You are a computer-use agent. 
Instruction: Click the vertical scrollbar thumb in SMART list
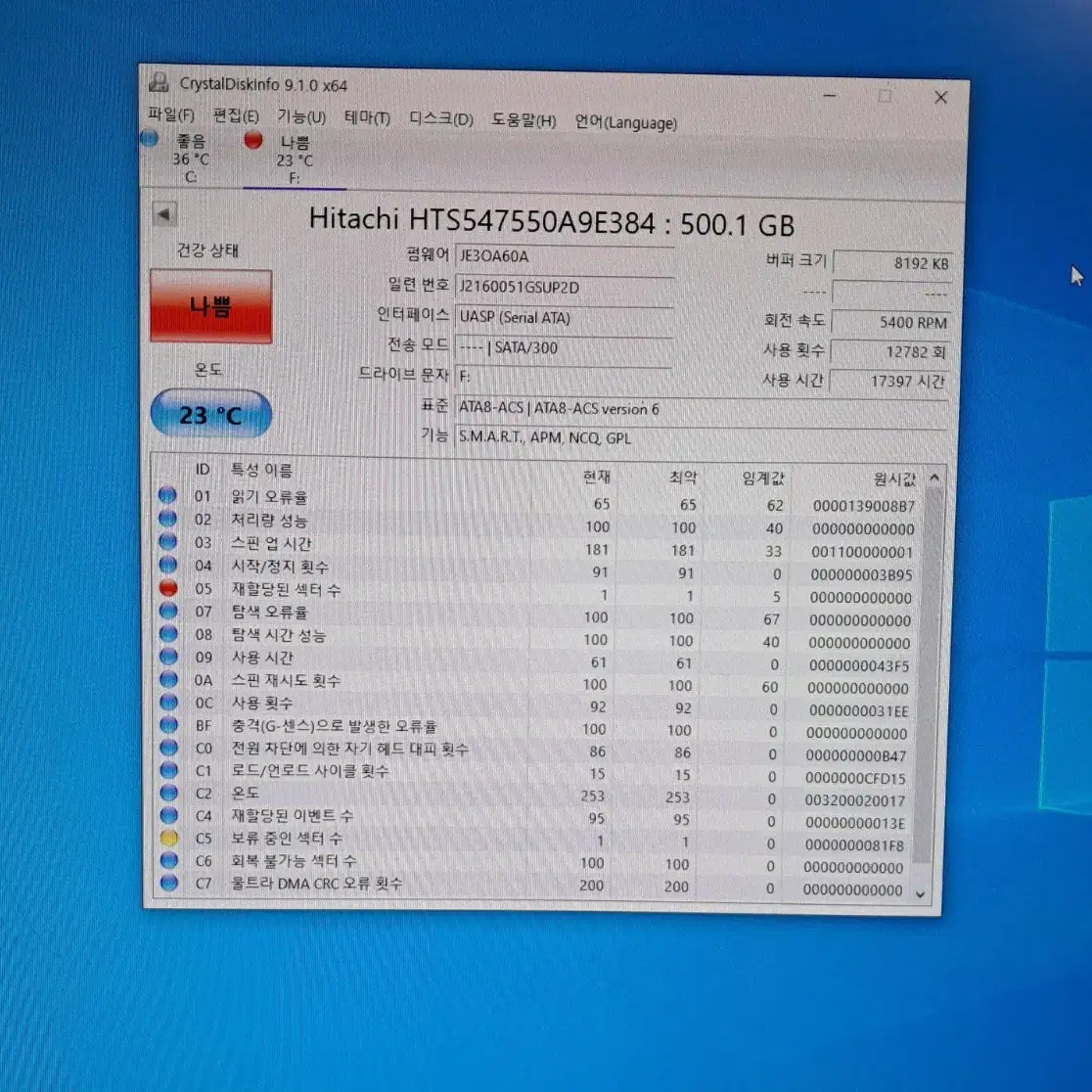tap(927, 675)
